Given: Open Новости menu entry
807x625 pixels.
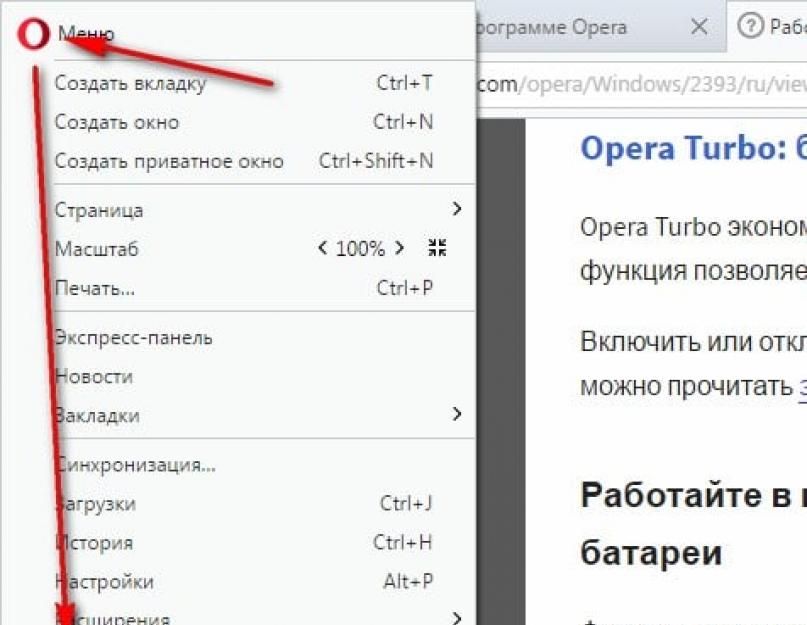Looking at the screenshot, I should pyautogui.click(x=264, y=376).
